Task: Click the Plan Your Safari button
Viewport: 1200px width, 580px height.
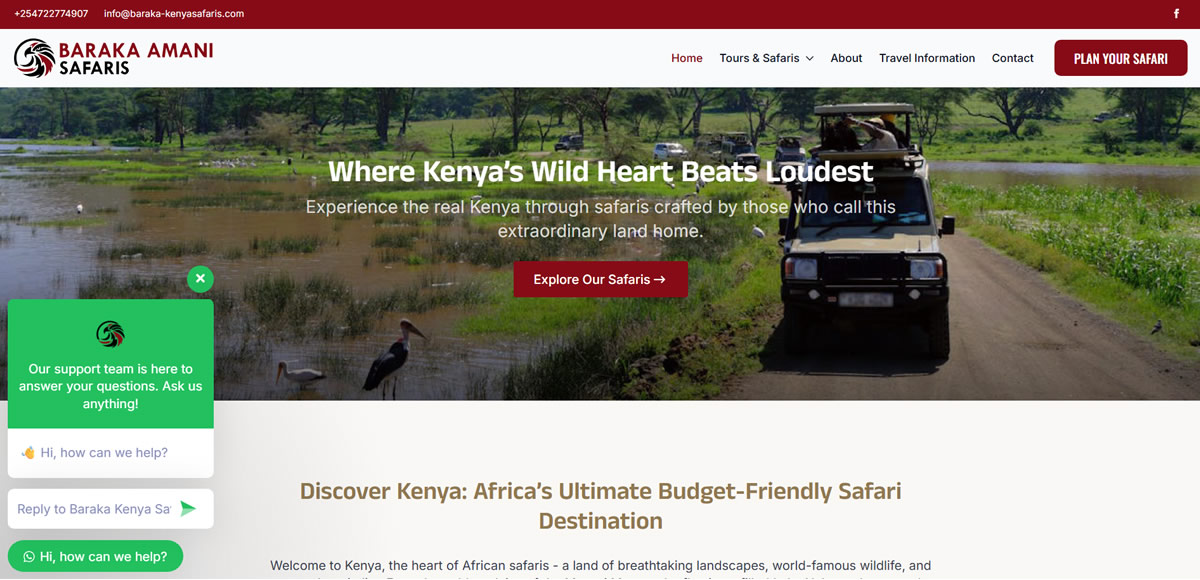Action: point(1121,58)
